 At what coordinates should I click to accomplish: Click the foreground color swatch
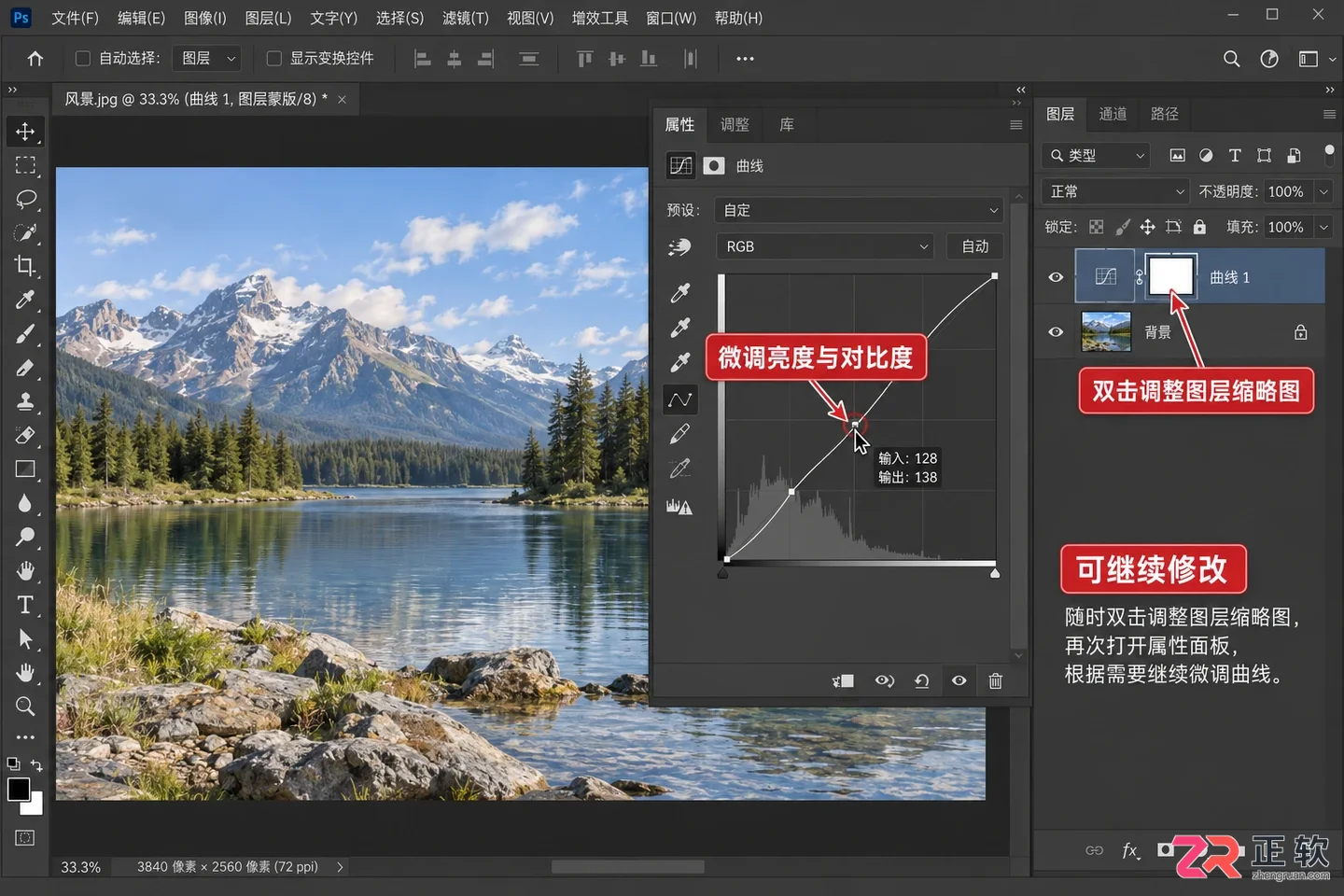point(19,789)
